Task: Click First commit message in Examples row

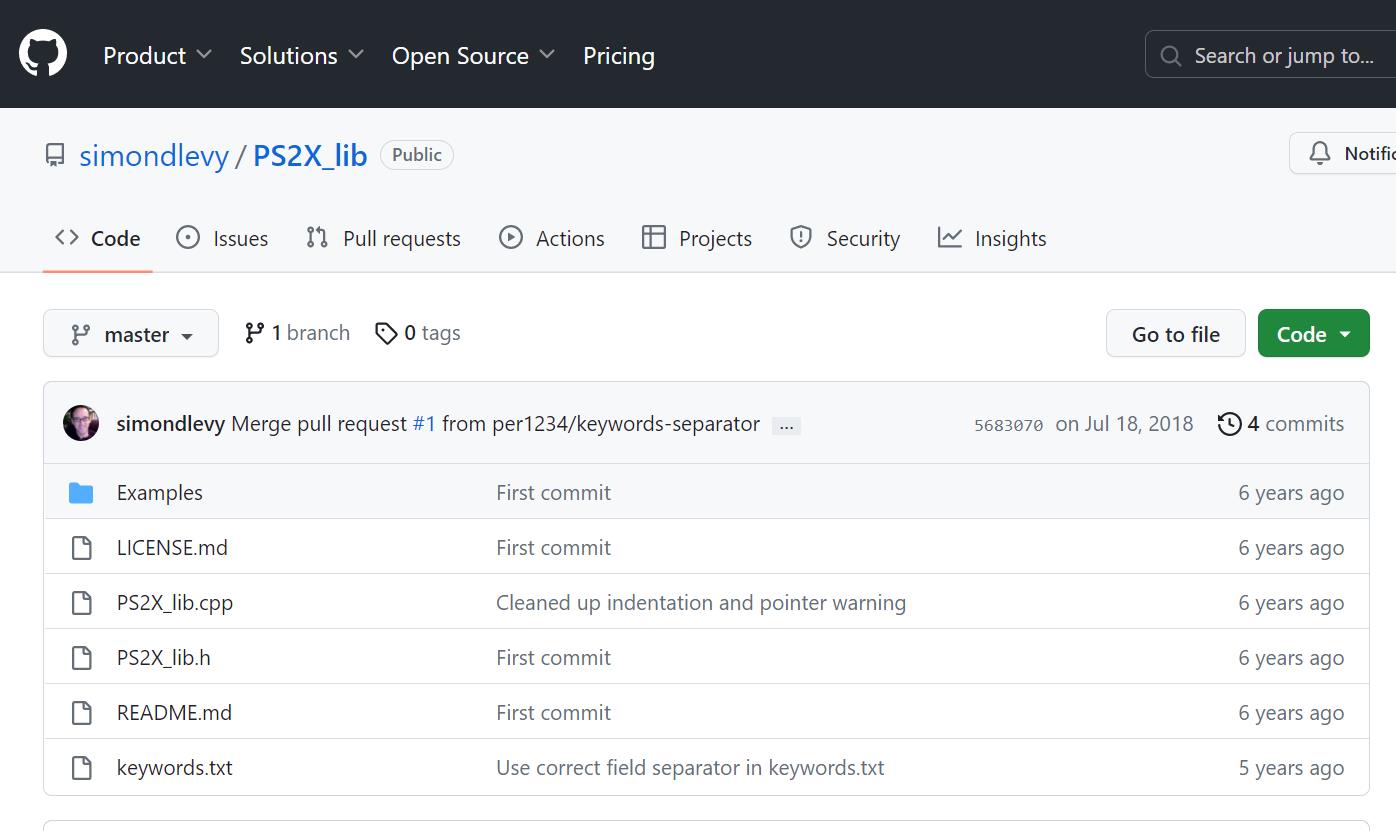Action: coord(553,493)
